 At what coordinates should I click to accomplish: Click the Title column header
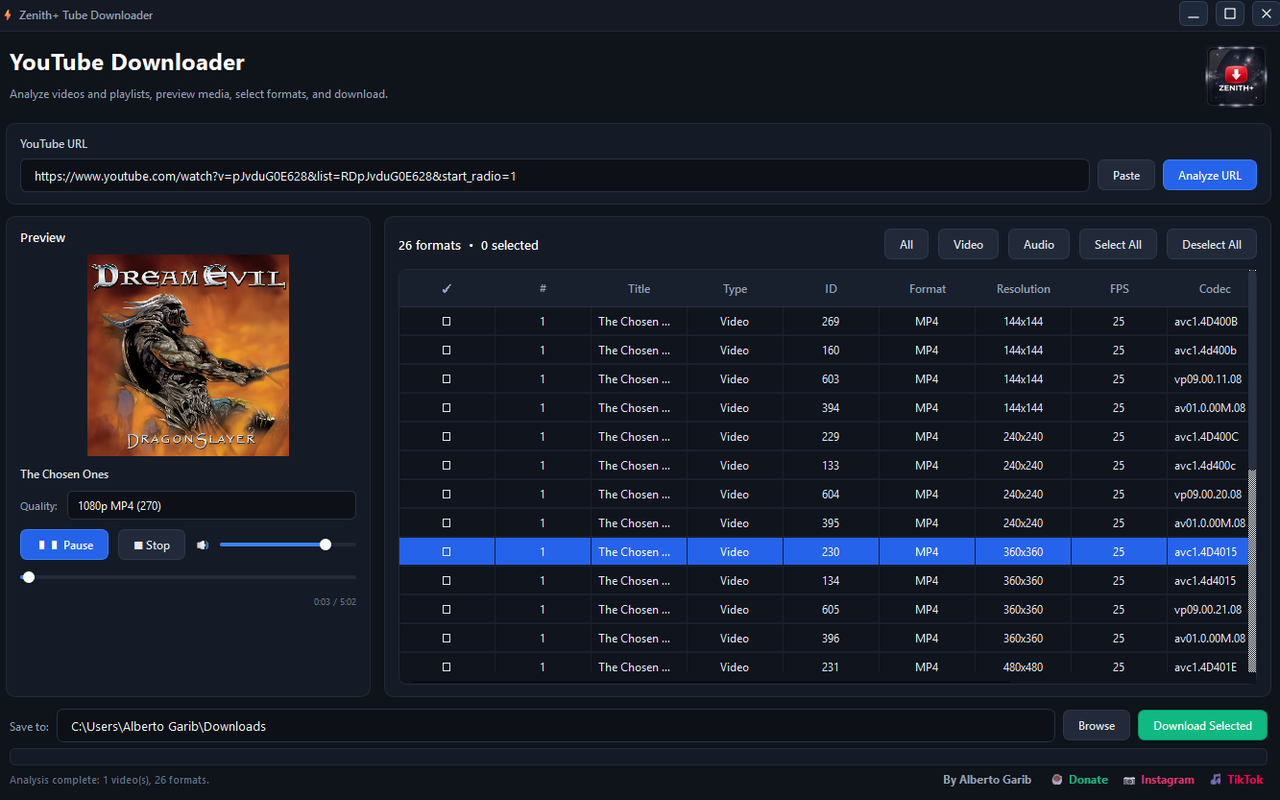639,289
